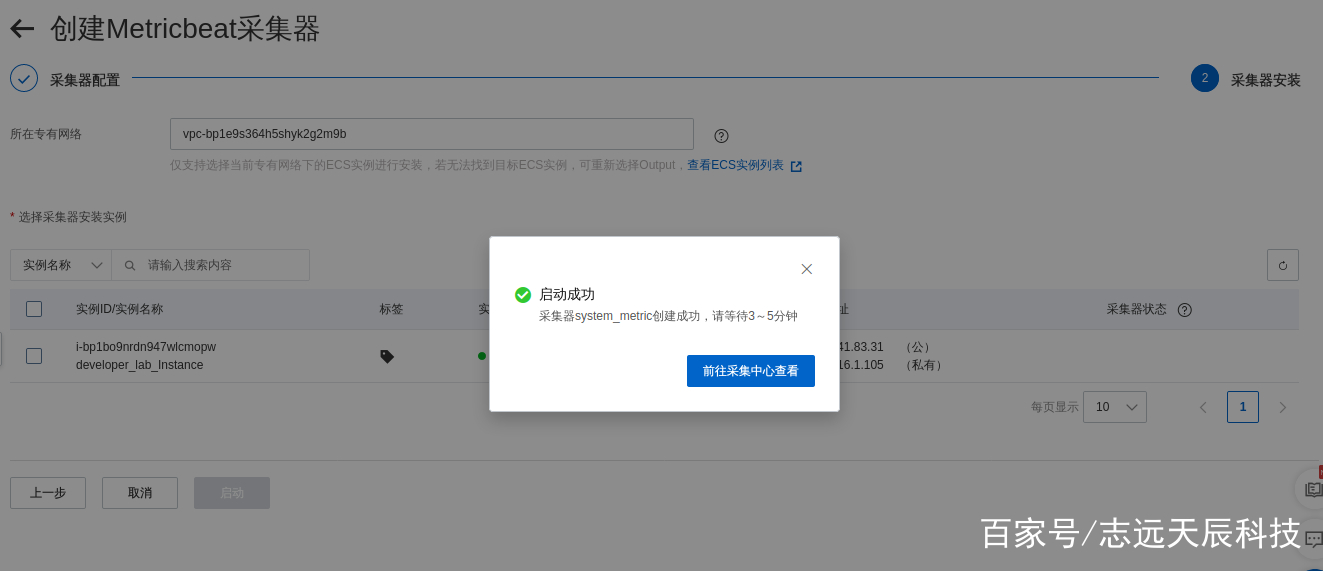Image resolution: width=1323 pixels, height=571 pixels.
Task: Click the green success check icon
Action: [523, 295]
